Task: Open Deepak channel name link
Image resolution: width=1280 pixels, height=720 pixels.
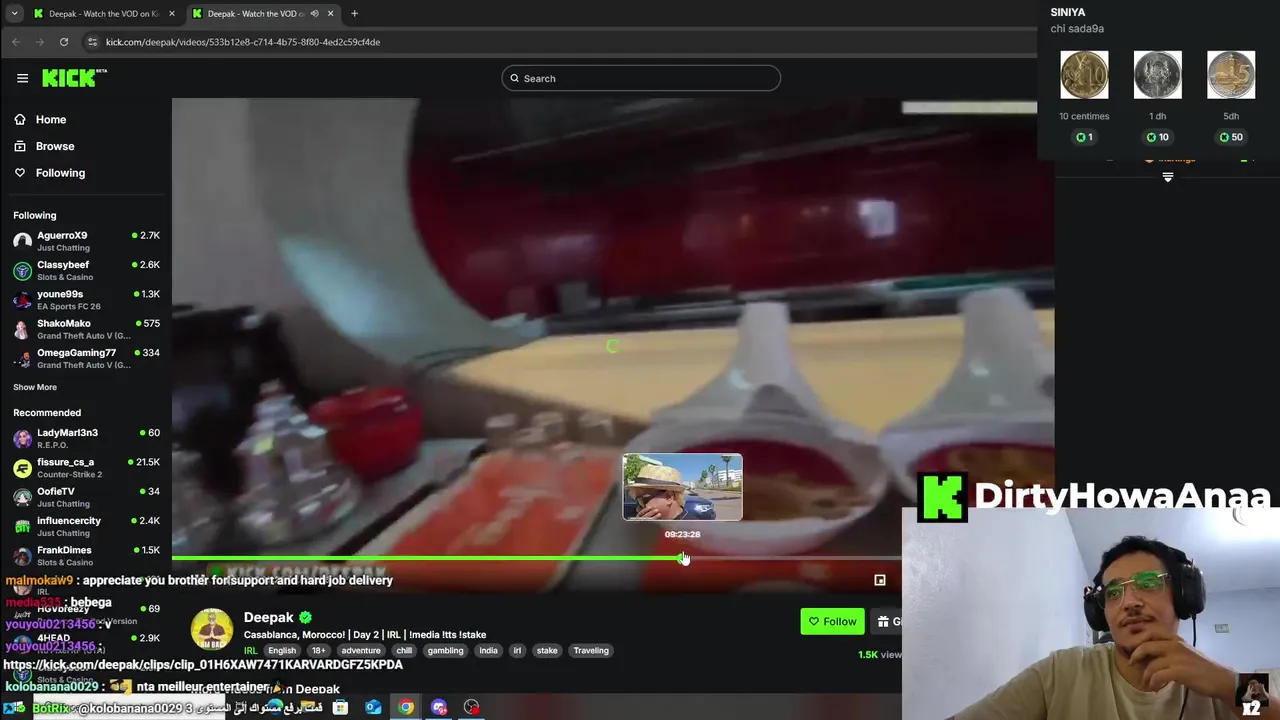Action: tap(269, 617)
